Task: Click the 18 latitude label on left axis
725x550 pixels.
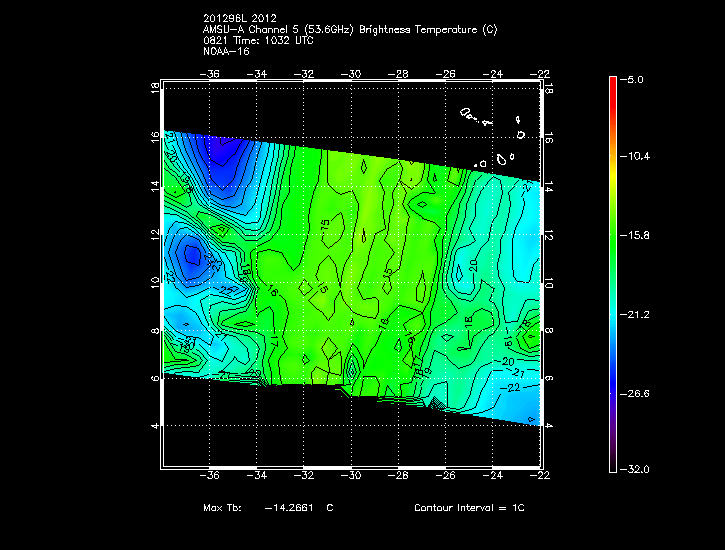Action: pyautogui.click(x=155, y=87)
